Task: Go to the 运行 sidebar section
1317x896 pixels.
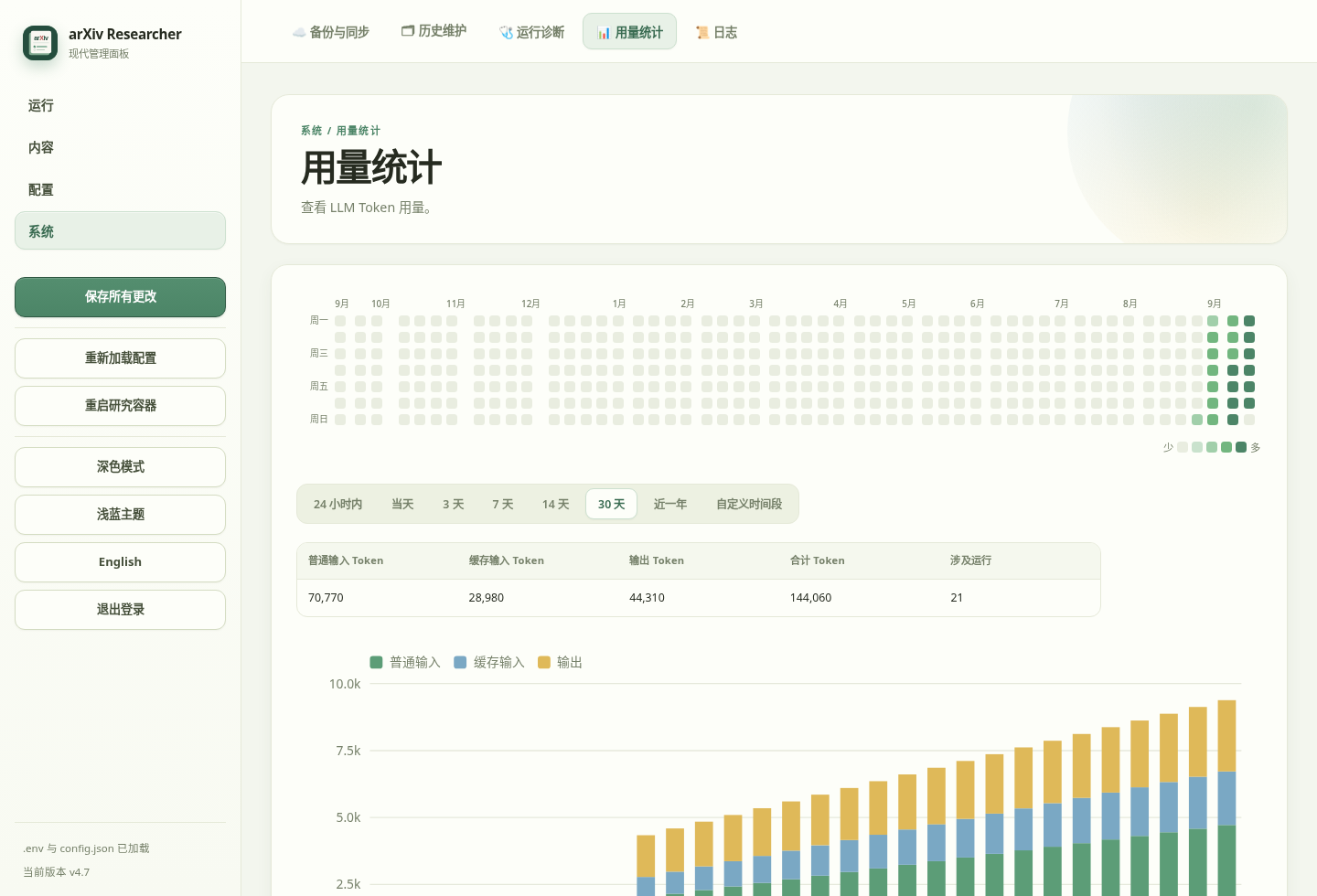Action: point(120,105)
